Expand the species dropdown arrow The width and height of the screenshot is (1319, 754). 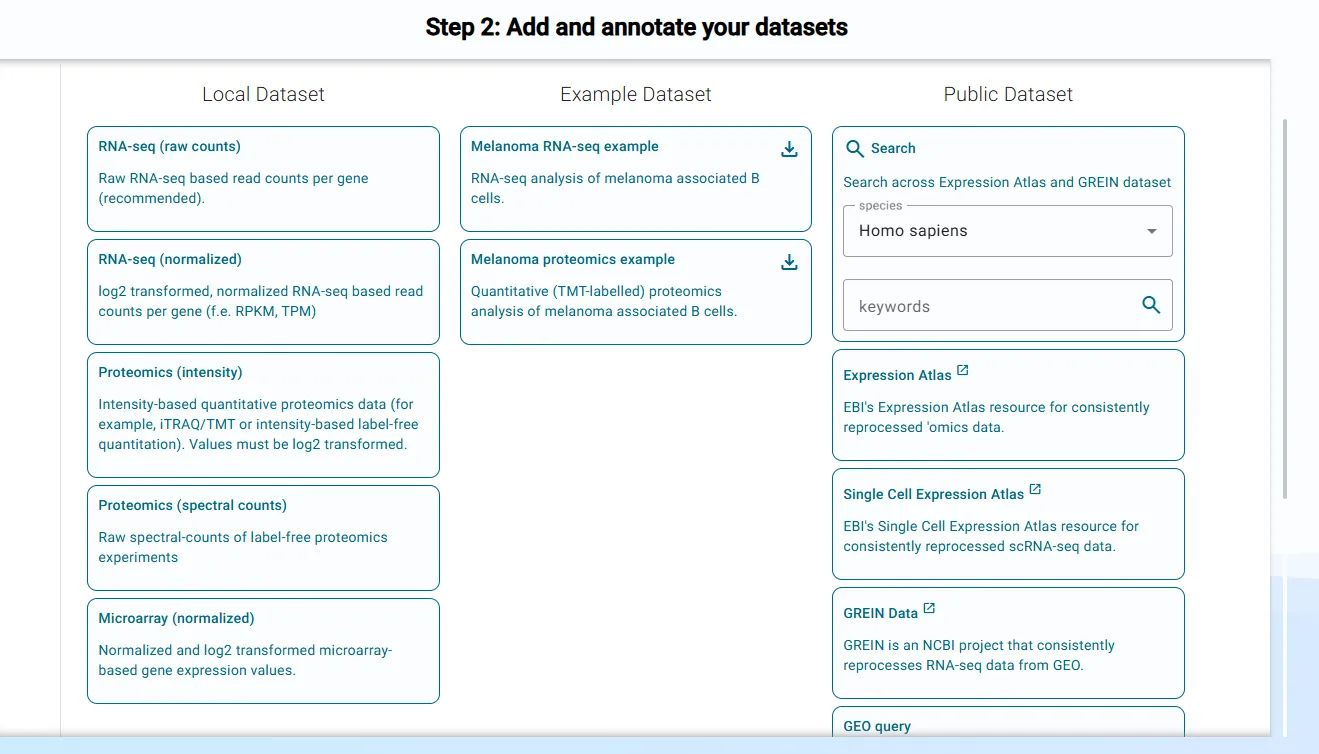(x=1151, y=231)
